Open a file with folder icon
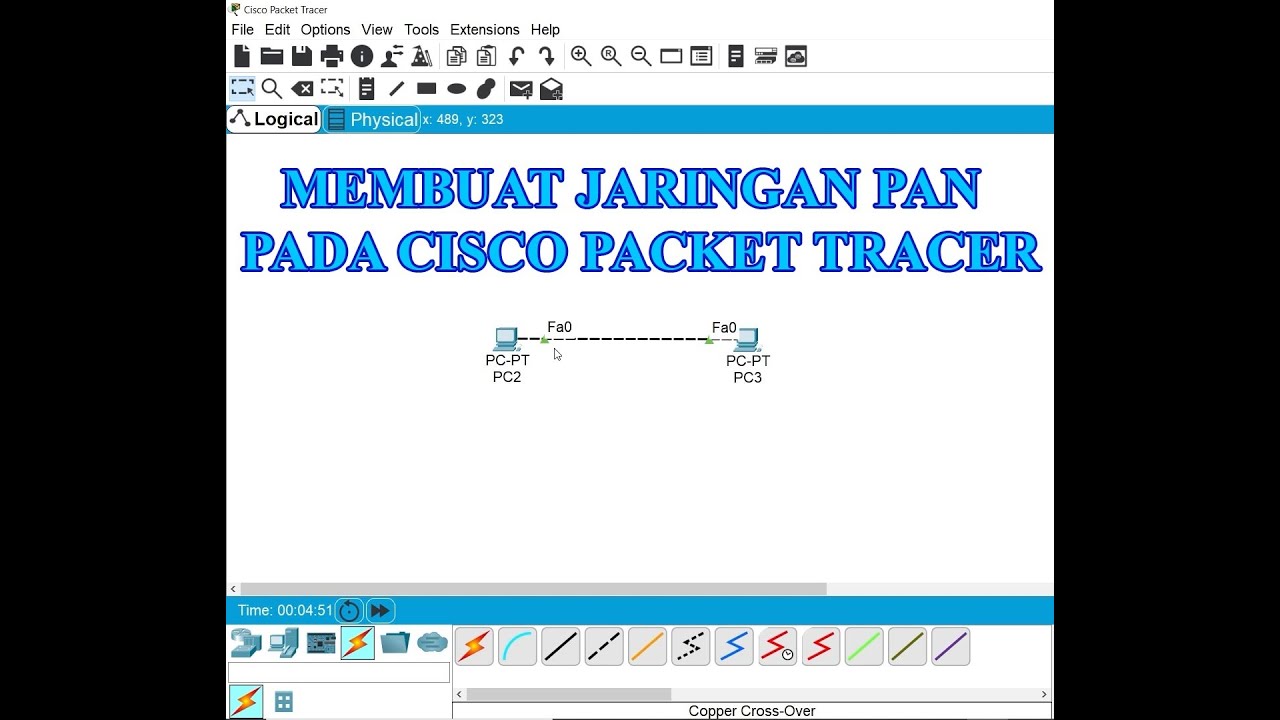This screenshot has height=720, width=1280. tap(272, 57)
